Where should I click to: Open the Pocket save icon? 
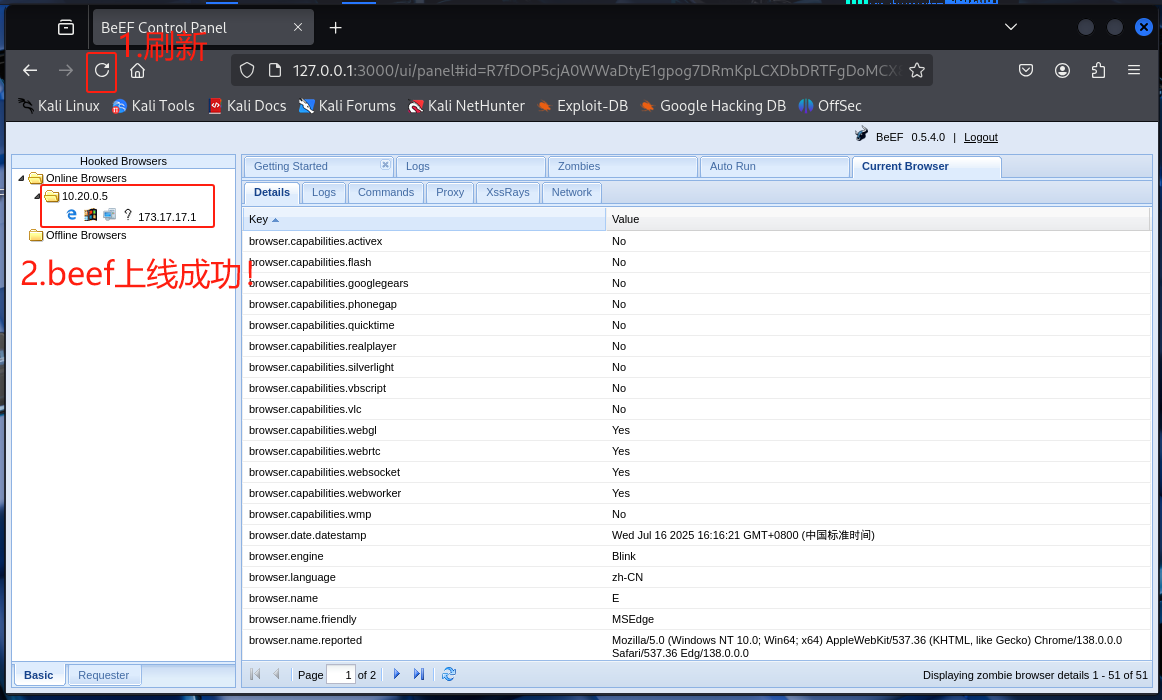[x=1026, y=70]
